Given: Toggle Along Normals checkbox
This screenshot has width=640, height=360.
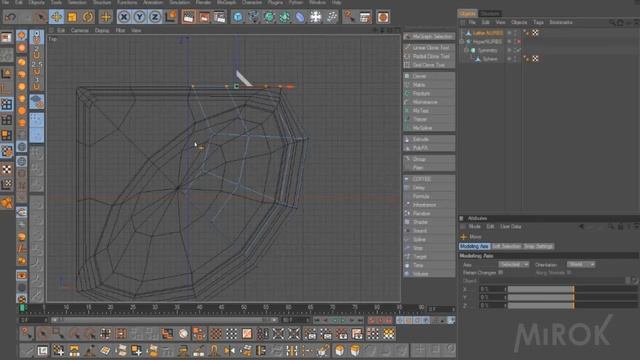Looking at the screenshot, I should [569, 273].
